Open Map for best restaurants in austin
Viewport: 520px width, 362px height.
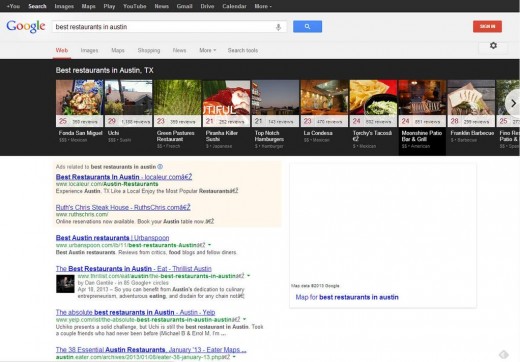tap(347, 297)
